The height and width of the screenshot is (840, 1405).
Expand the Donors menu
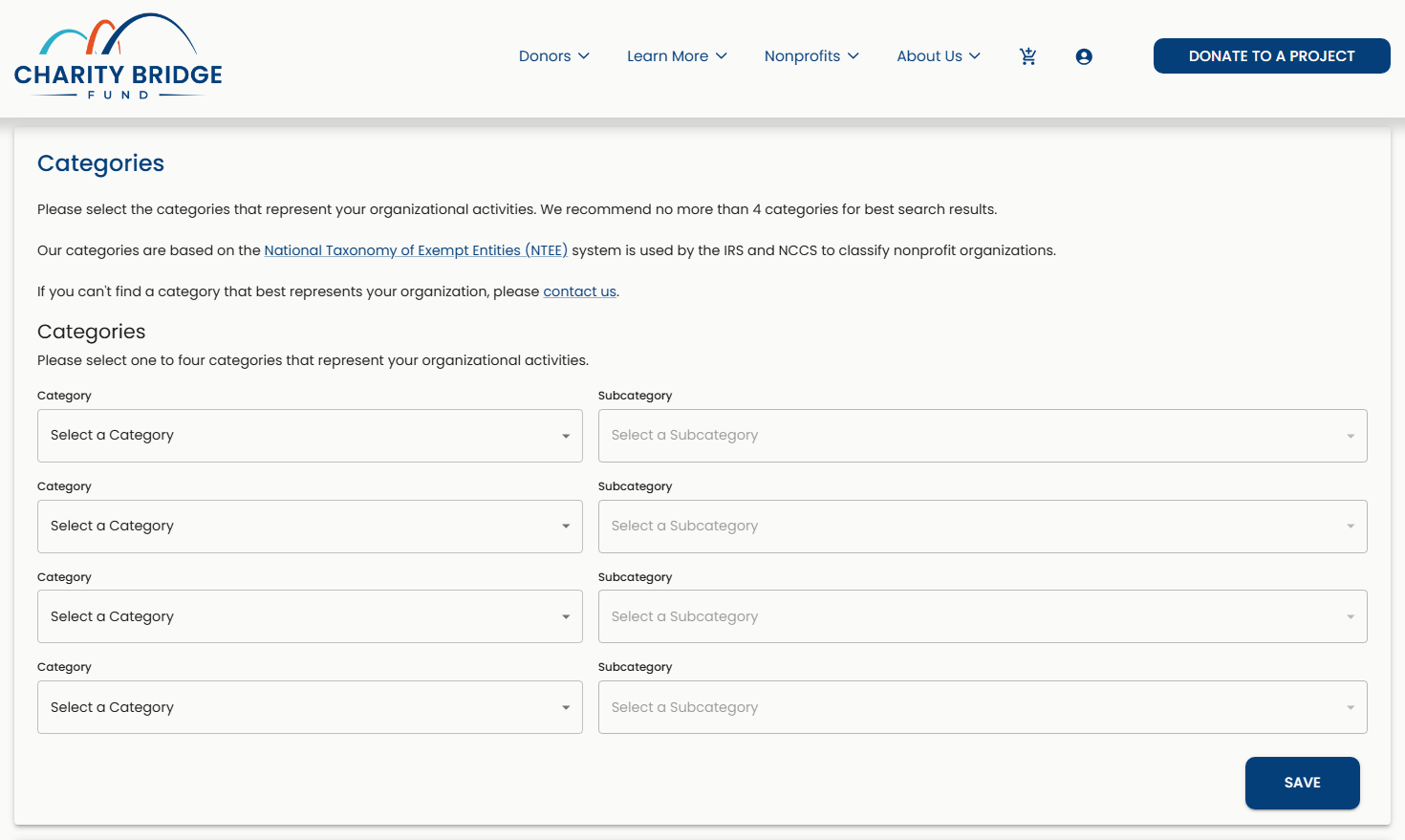coord(554,56)
